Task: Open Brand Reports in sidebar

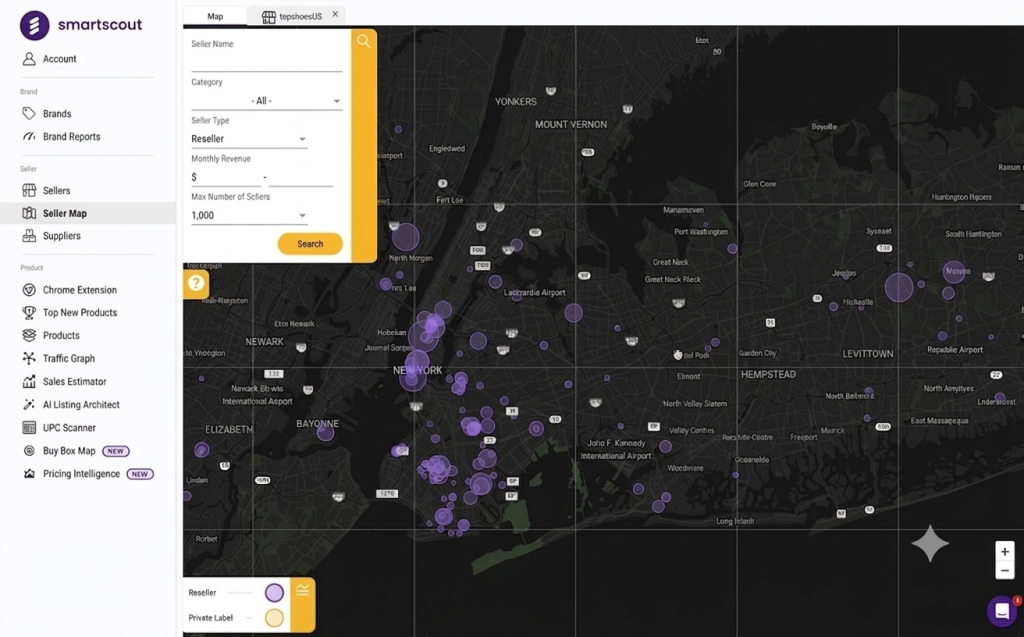Action: coord(71,137)
